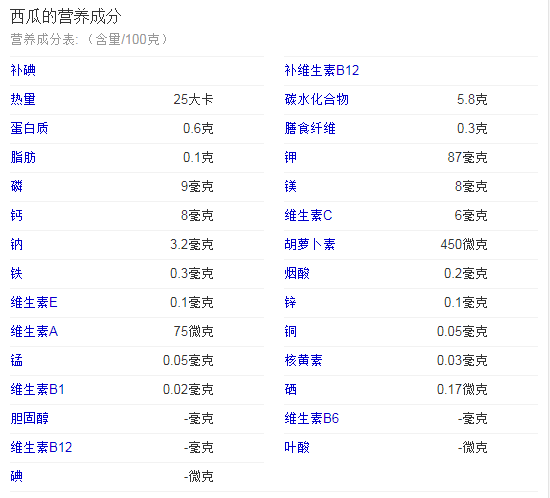The width and height of the screenshot is (550, 498).
Task: Open the 蛋白质 link
Action: (x=29, y=128)
